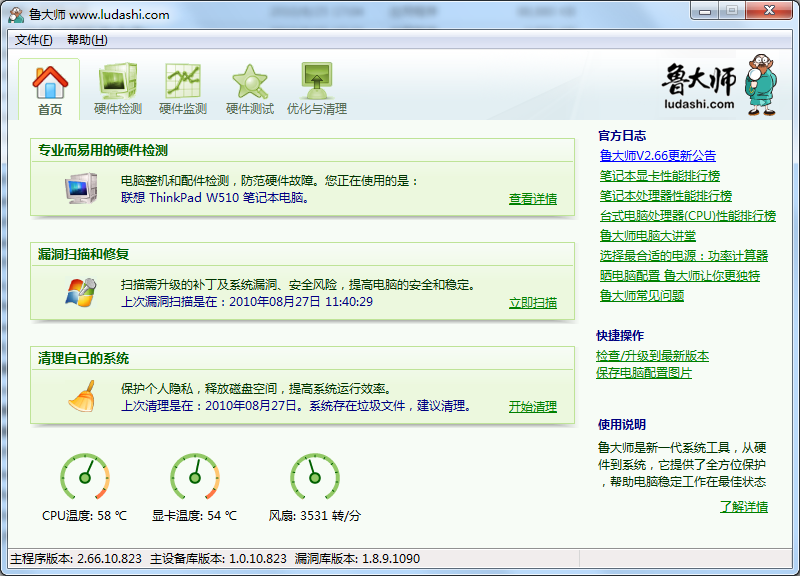Open 笔记本处理器性能排行榜 link
Viewport: 800px width, 576px height.
click(666, 196)
